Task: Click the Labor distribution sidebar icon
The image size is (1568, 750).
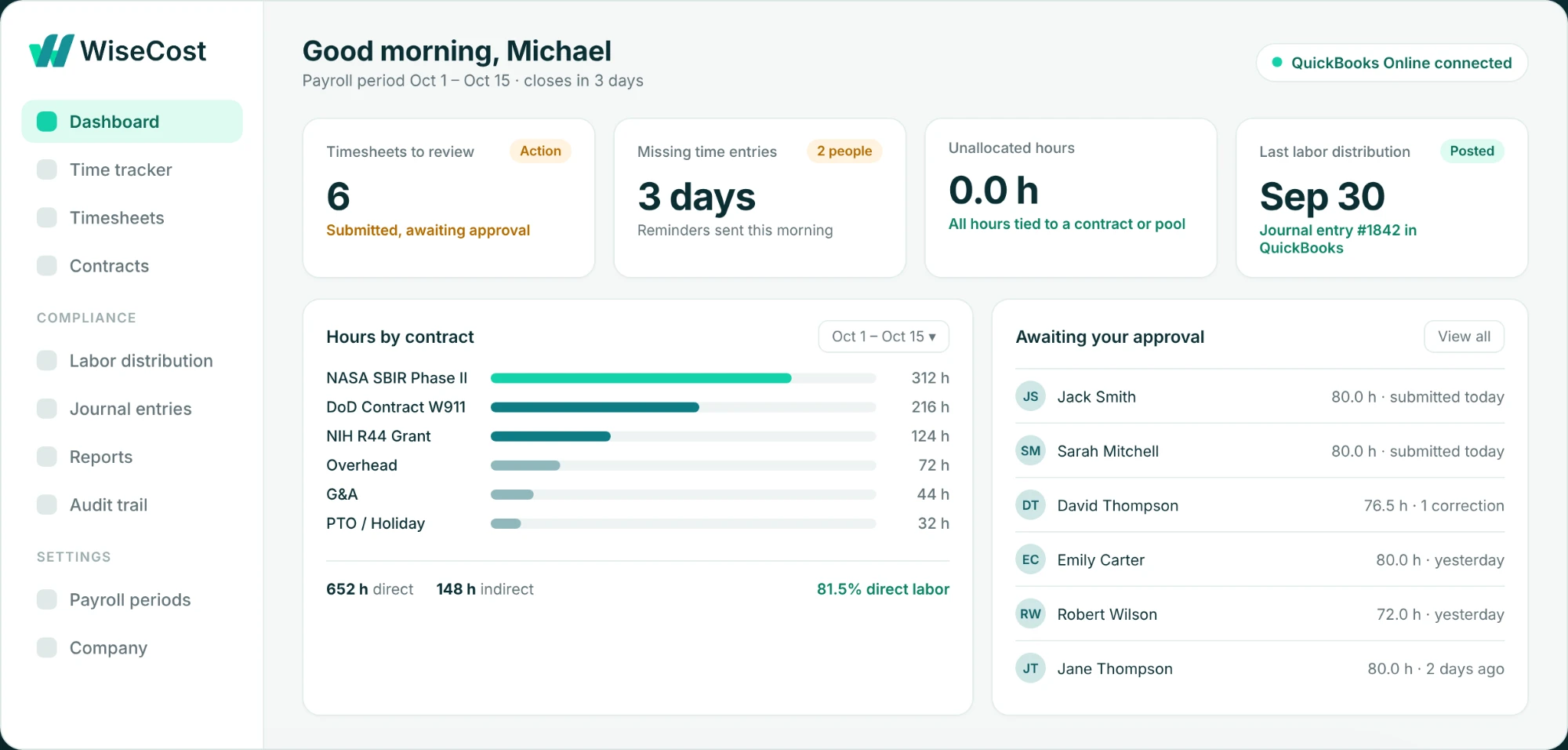Action: click(47, 360)
